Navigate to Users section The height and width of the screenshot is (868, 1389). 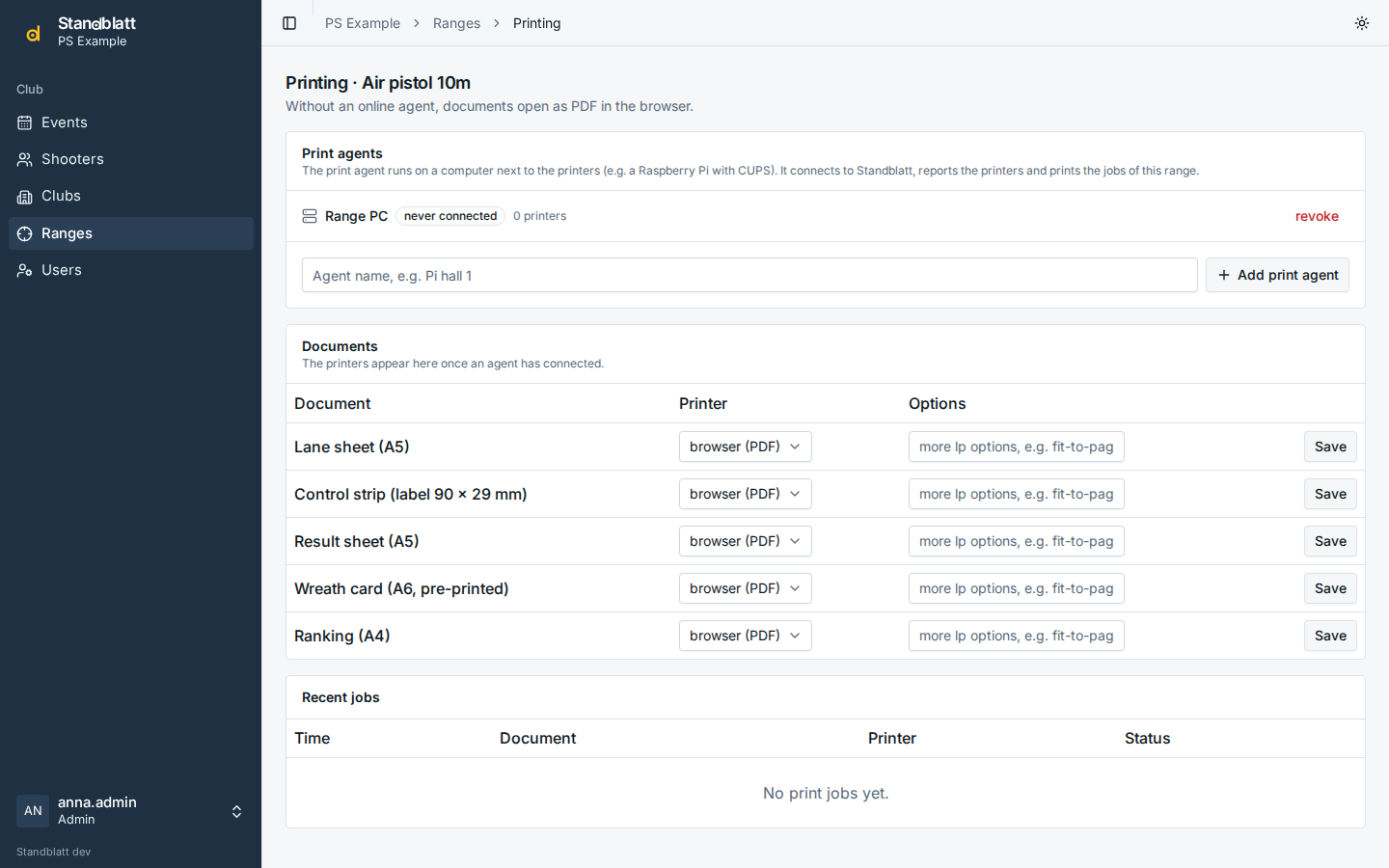tap(131, 270)
